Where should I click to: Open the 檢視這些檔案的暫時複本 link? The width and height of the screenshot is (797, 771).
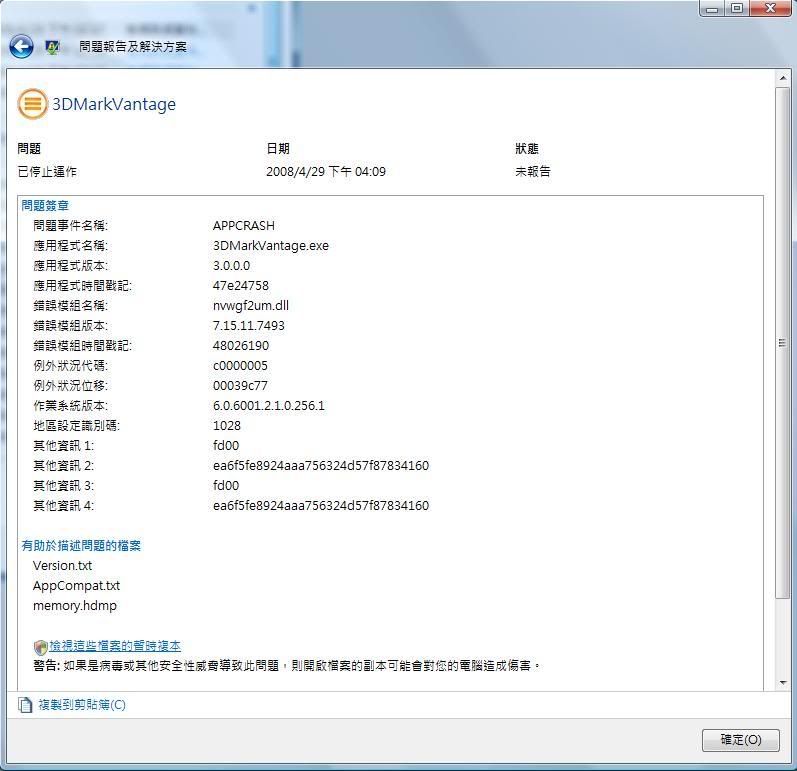point(115,645)
